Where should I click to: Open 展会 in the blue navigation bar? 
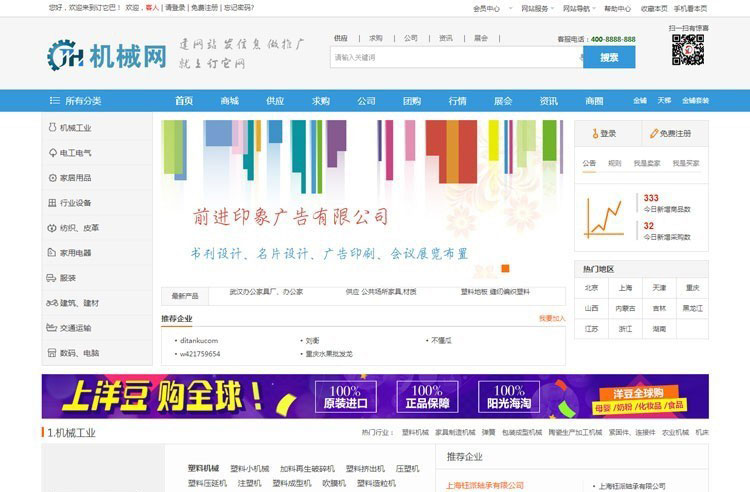pyautogui.click(x=503, y=100)
